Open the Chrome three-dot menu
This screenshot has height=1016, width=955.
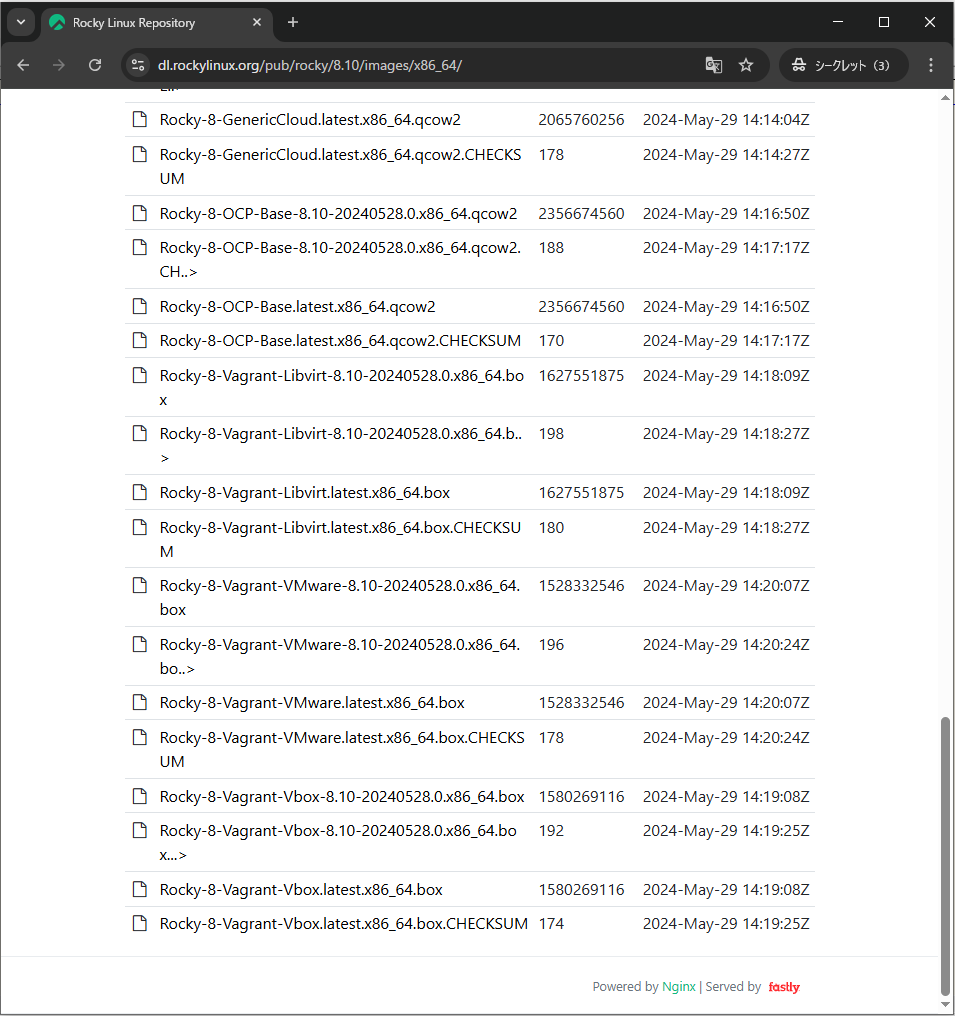(931, 64)
